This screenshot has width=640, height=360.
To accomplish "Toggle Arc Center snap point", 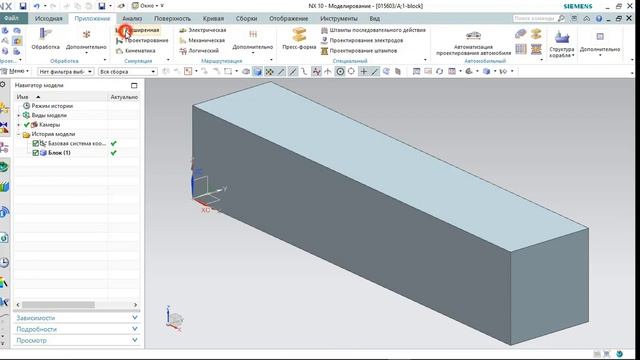I will pos(340,71).
